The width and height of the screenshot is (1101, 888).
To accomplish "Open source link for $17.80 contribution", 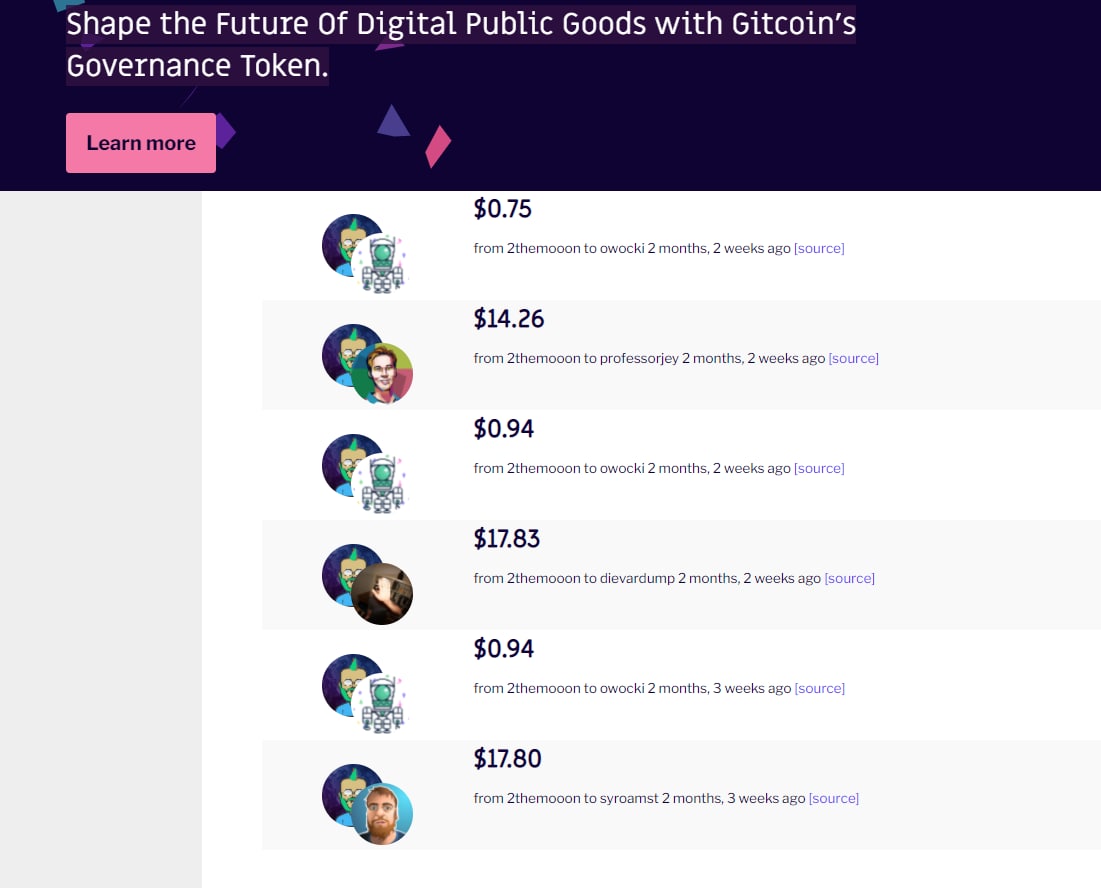I will click(x=833, y=799).
